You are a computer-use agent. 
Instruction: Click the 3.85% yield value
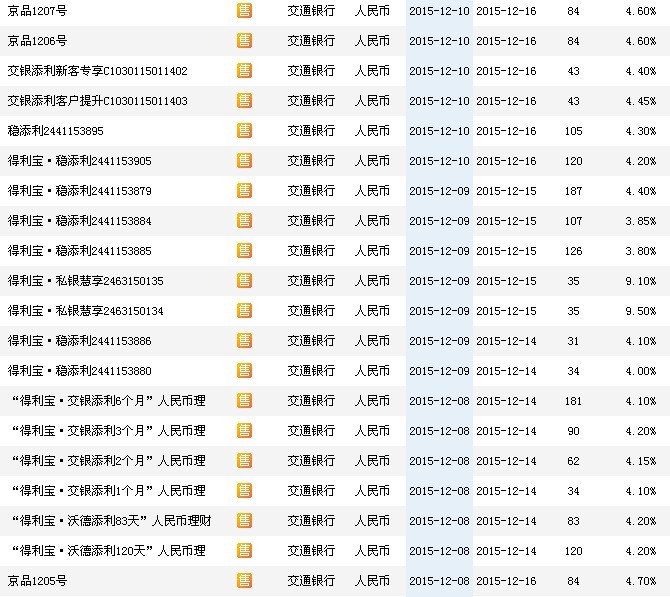[x=641, y=221]
